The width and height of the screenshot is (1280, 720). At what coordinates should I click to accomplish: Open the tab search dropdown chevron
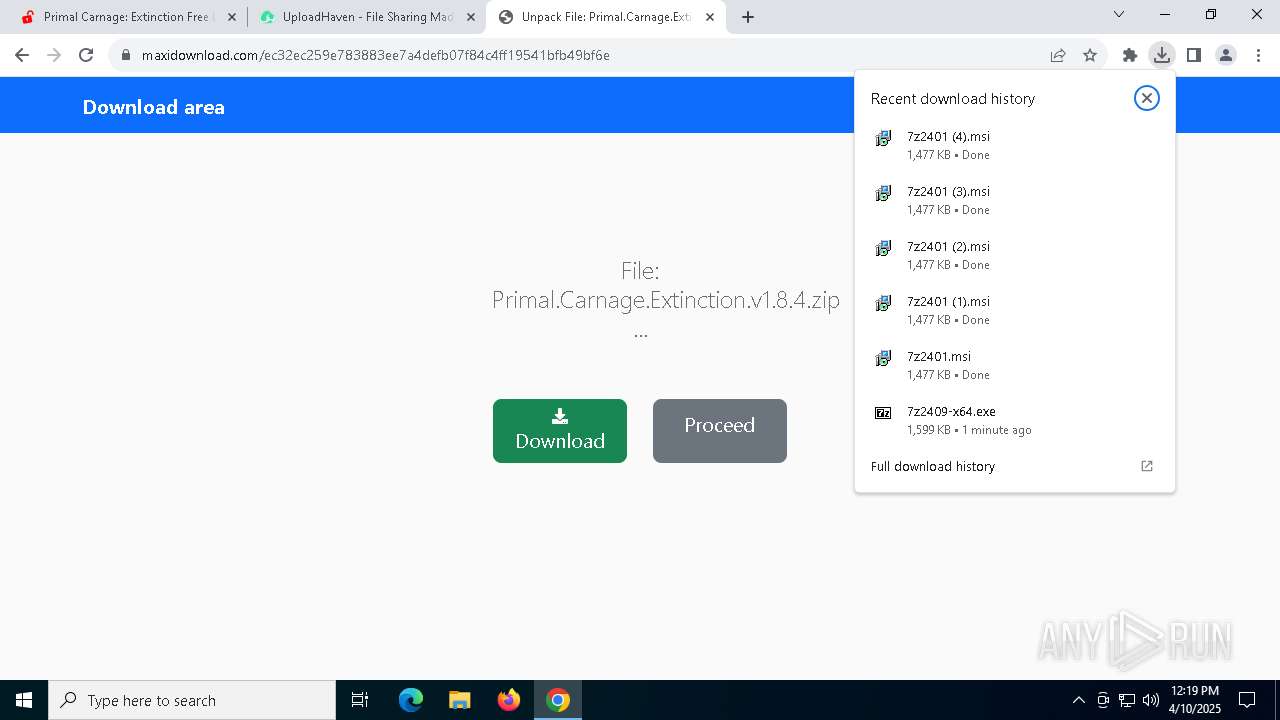click(1119, 15)
